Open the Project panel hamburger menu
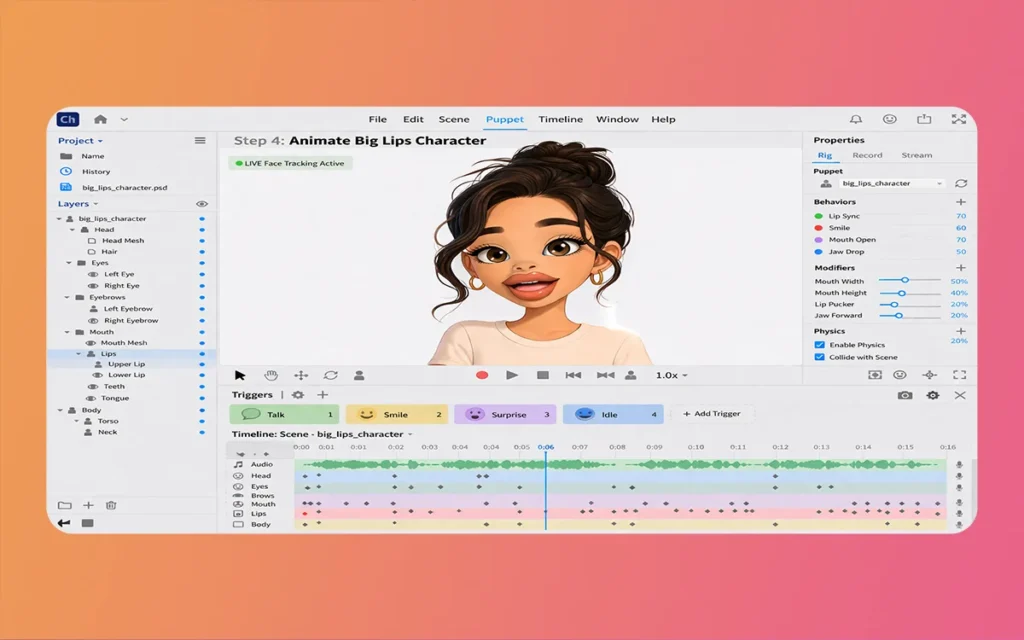This screenshot has width=1024, height=640. tap(200, 141)
